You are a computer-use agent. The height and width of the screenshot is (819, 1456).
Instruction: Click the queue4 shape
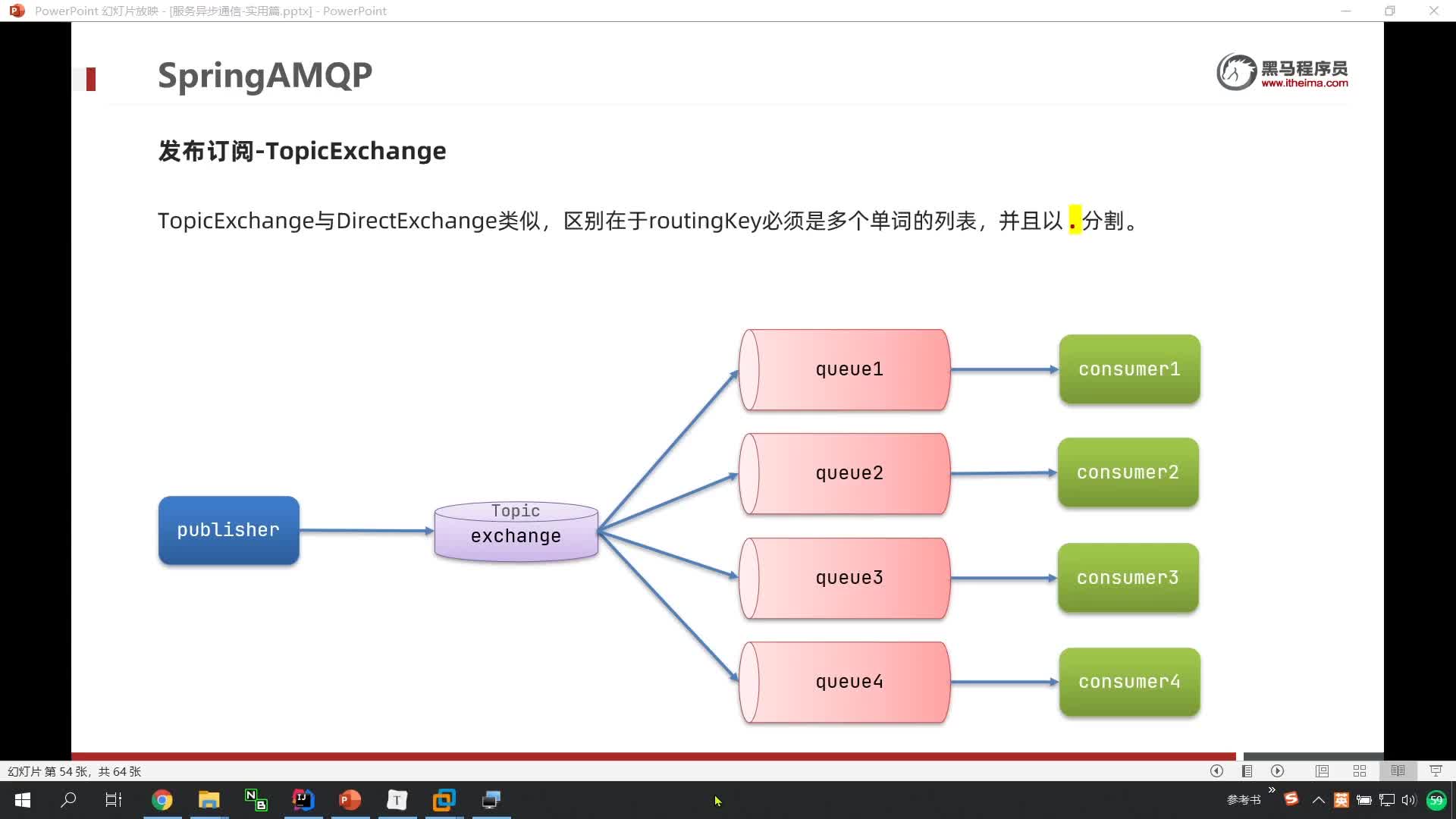844,682
